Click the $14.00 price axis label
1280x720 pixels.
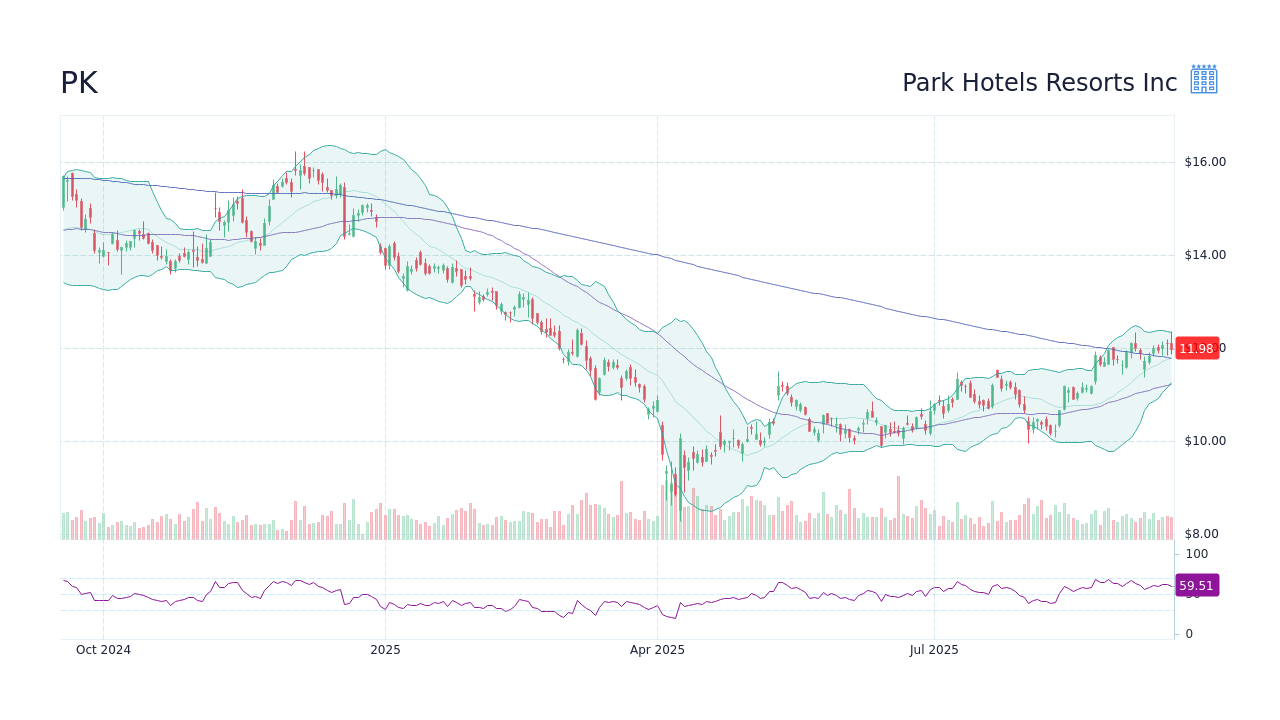(x=1204, y=254)
